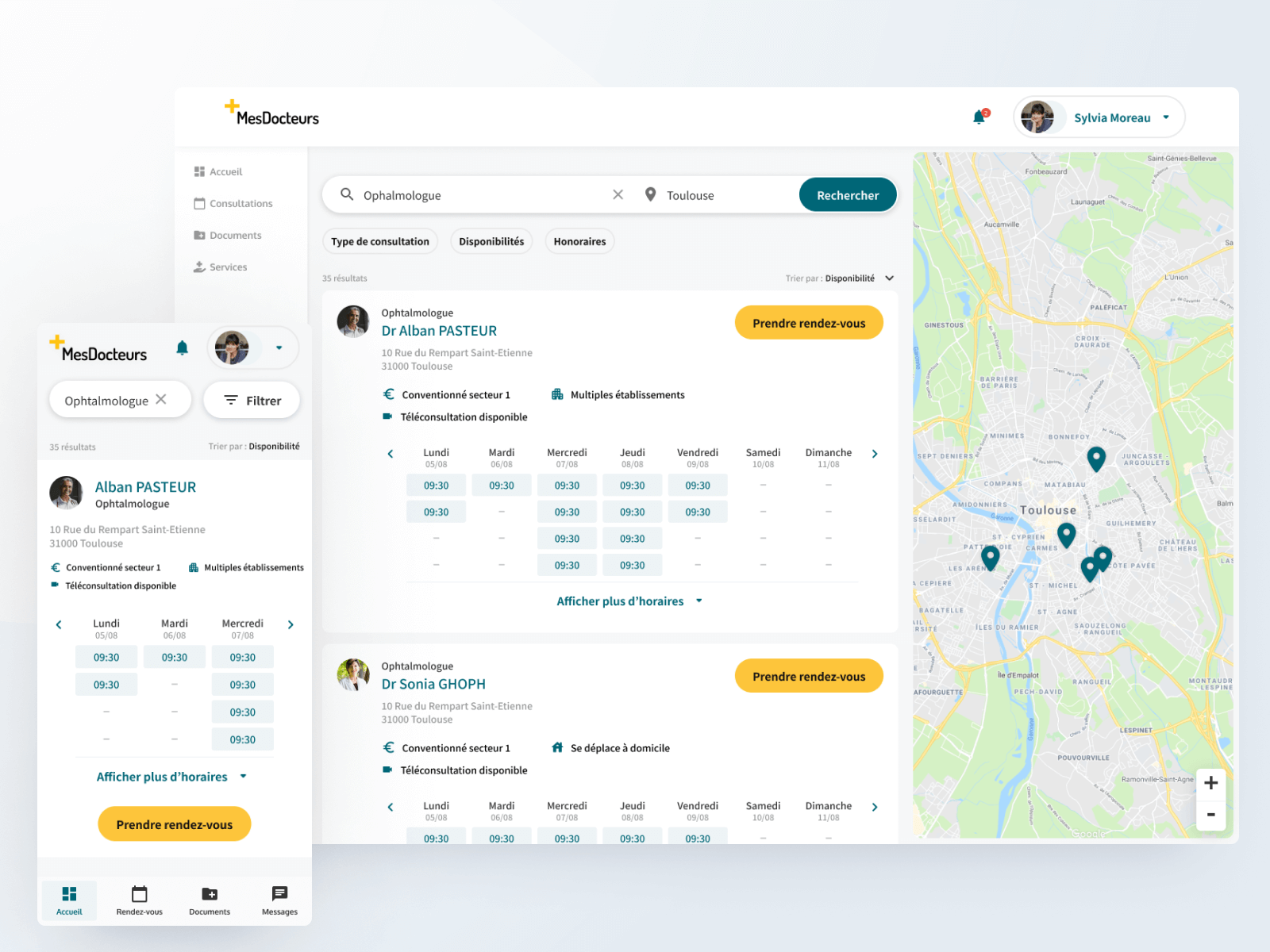The width and height of the screenshot is (1270, 952).
Task: Click the MesDocteurs logo in mobile header
Action: click(98, 349)
